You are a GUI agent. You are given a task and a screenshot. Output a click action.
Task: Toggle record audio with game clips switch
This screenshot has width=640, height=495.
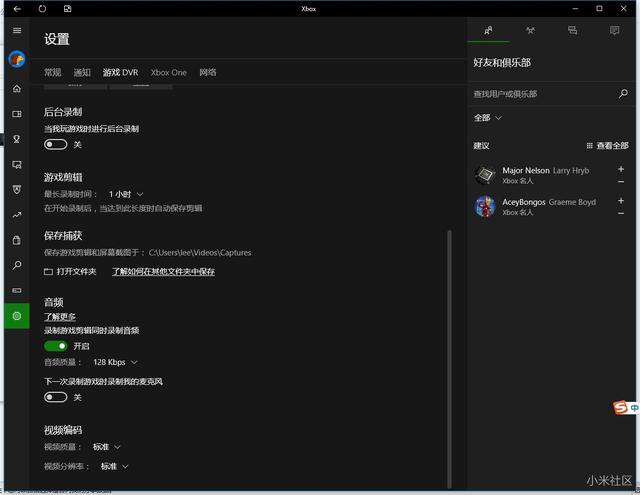56,346
